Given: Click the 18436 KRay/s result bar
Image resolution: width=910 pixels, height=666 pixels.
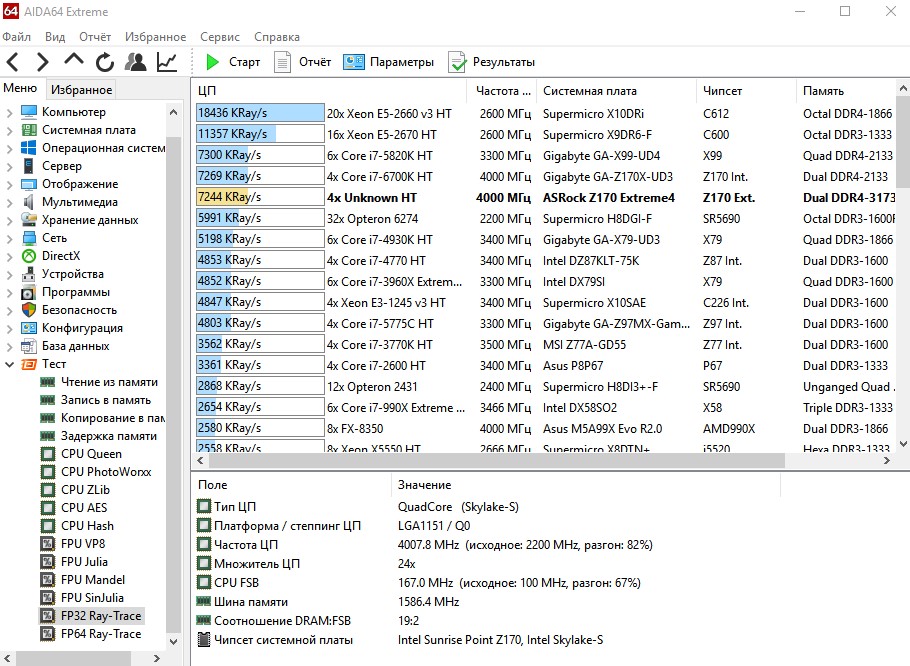Looking at the screenshot, I should pos(260,113).
